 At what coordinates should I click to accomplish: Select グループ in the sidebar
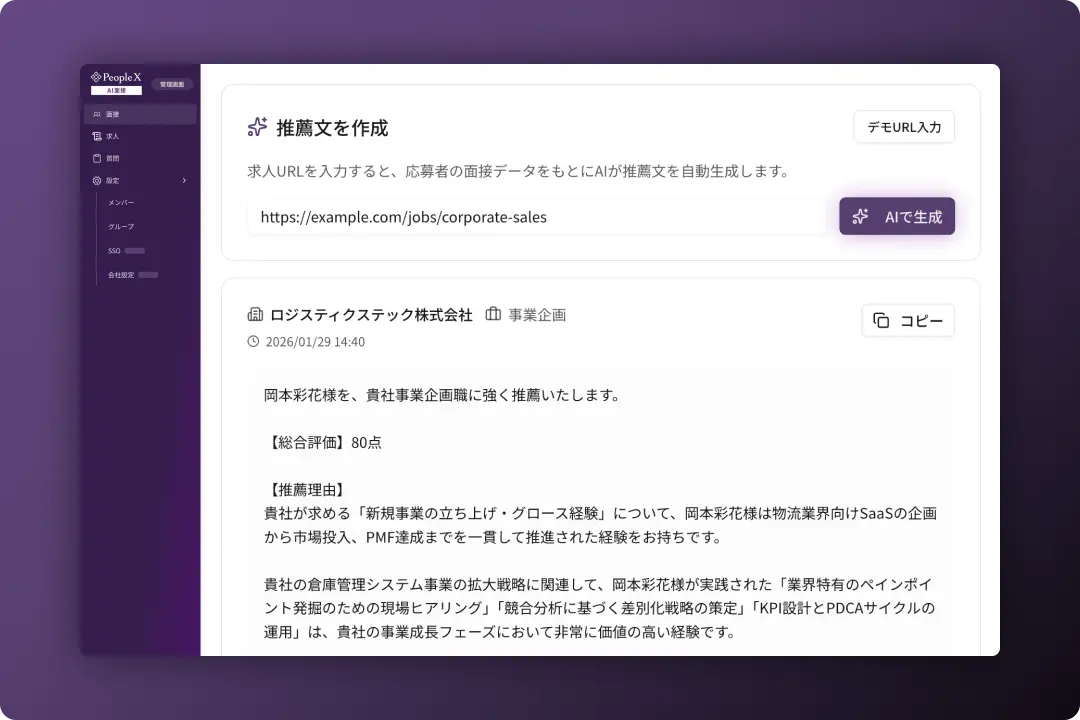pyautogui.click(x=121, y=226)
